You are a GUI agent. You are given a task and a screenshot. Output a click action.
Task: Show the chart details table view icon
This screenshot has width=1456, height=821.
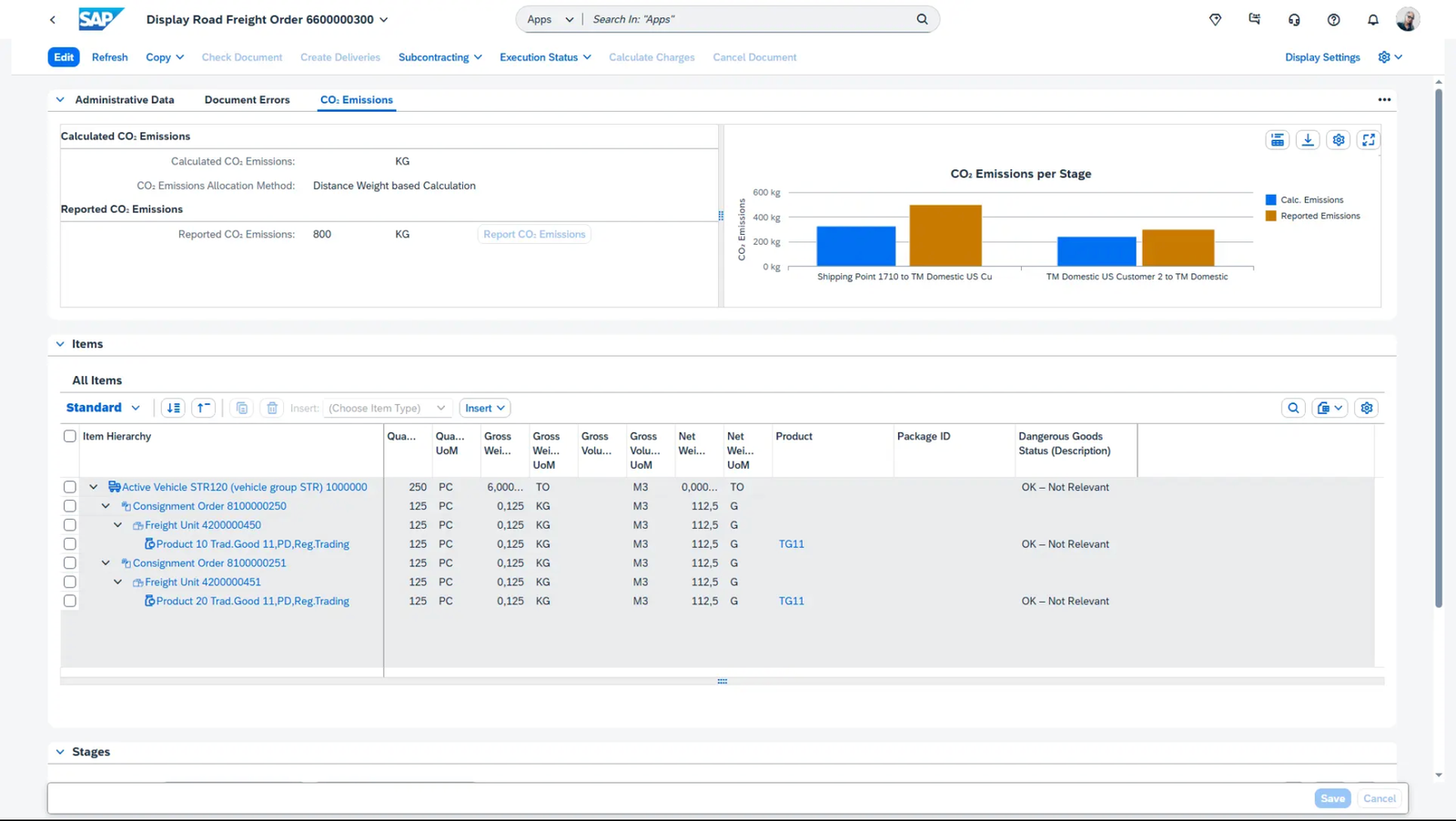coord(1278,140)
